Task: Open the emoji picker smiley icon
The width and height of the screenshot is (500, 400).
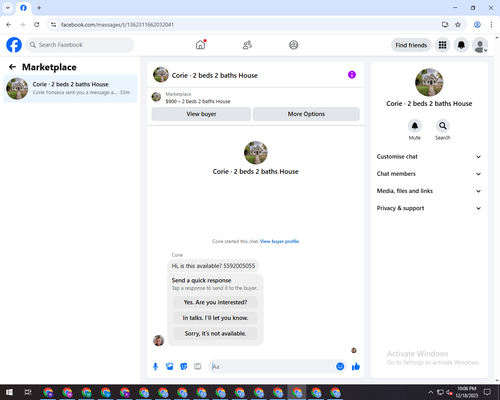Action: tap(340, 366)
